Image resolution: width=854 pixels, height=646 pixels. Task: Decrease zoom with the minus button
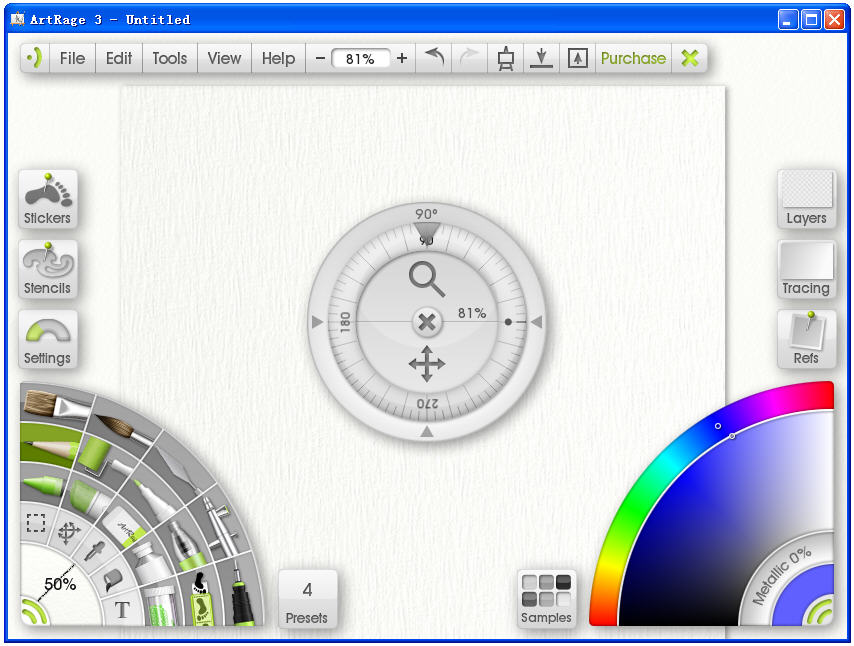pyautogui.click(x=320, y=58)
